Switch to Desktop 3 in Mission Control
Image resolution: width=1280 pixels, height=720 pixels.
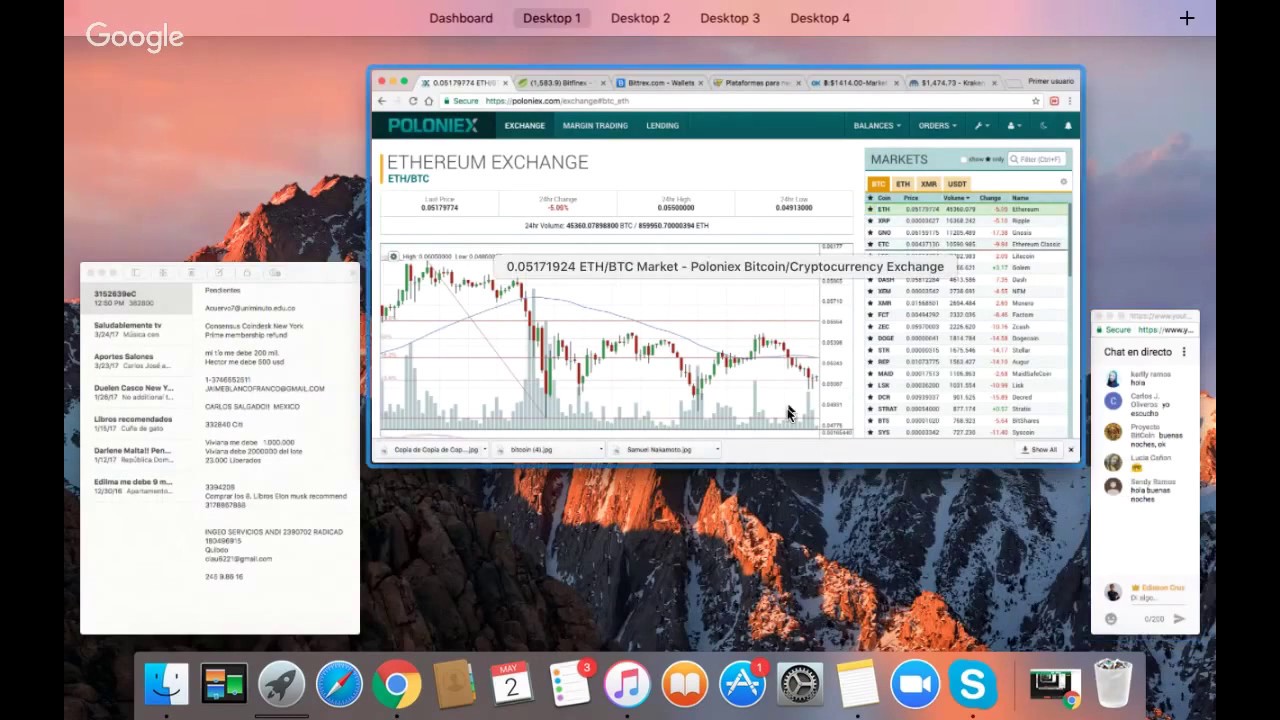pyautogui.click(x=730, y=18)
